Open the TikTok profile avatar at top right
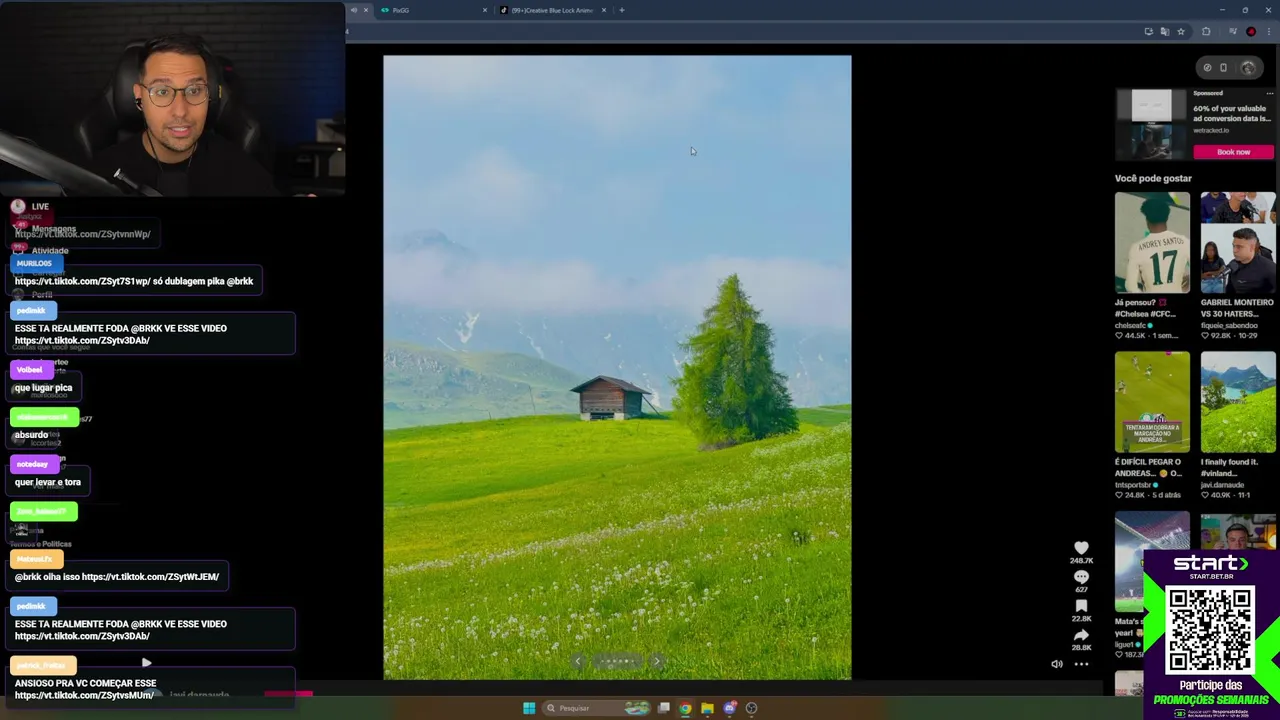1280x720 pixels. click(x=1248, y=68)
